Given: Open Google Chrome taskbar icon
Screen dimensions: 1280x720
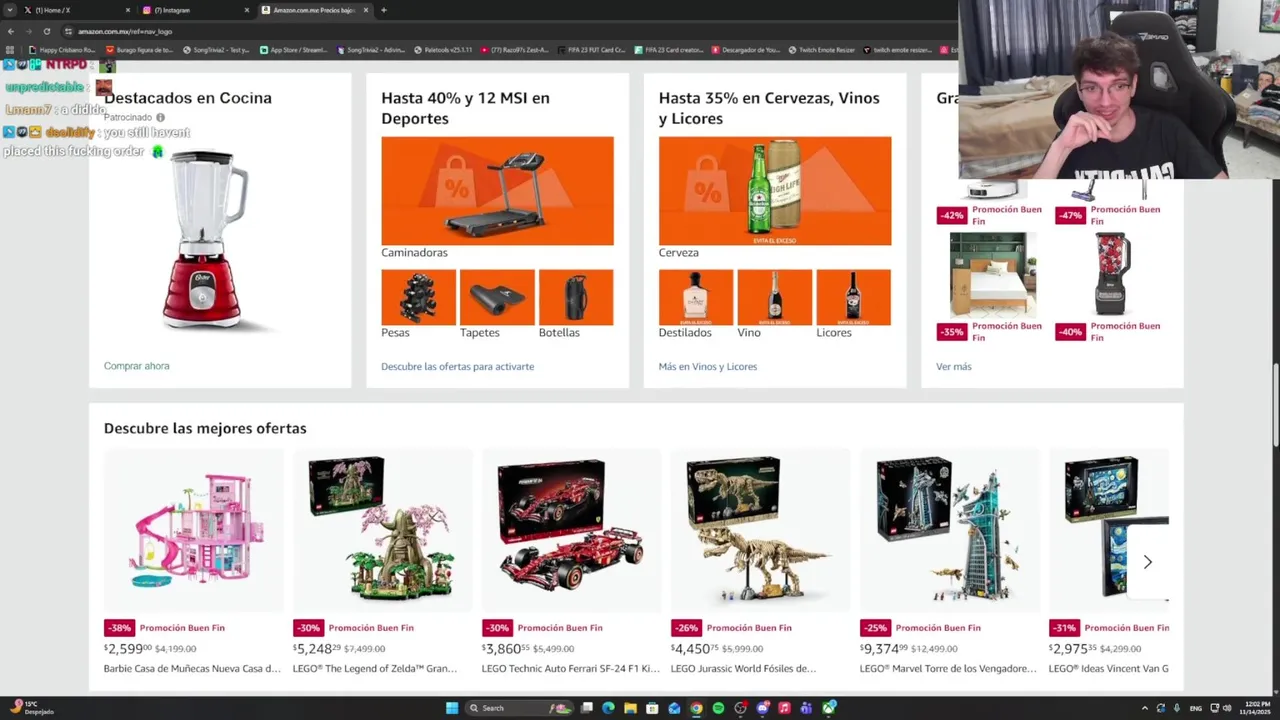Looking at the screenshot, I should click(696, 708).
